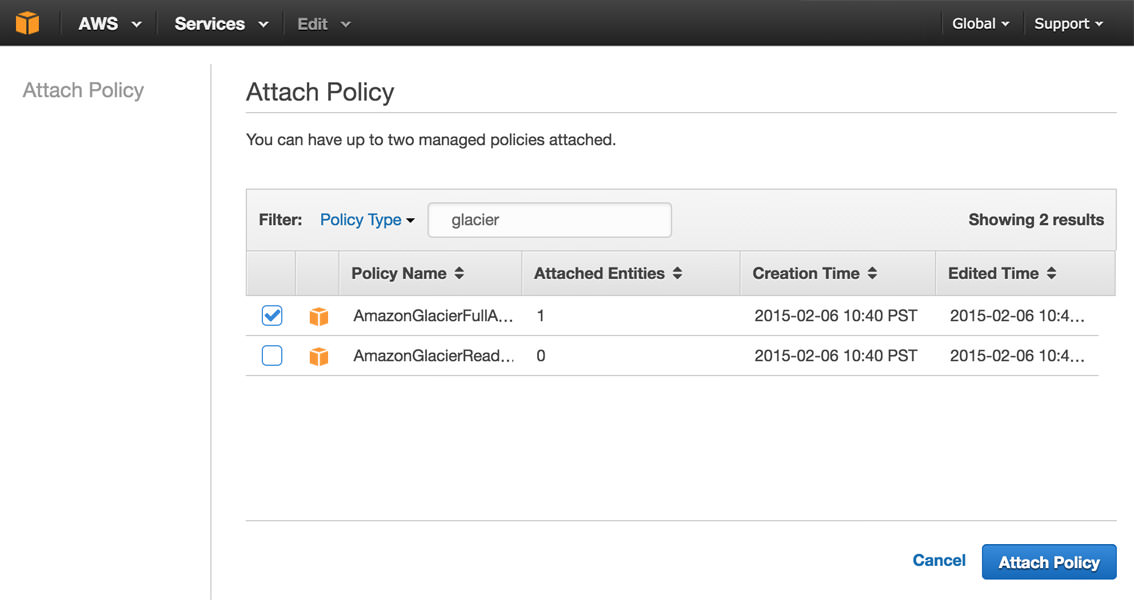Click the Cancel link
The height and width of the screenshot is (600, 1134).
(939, 560)
